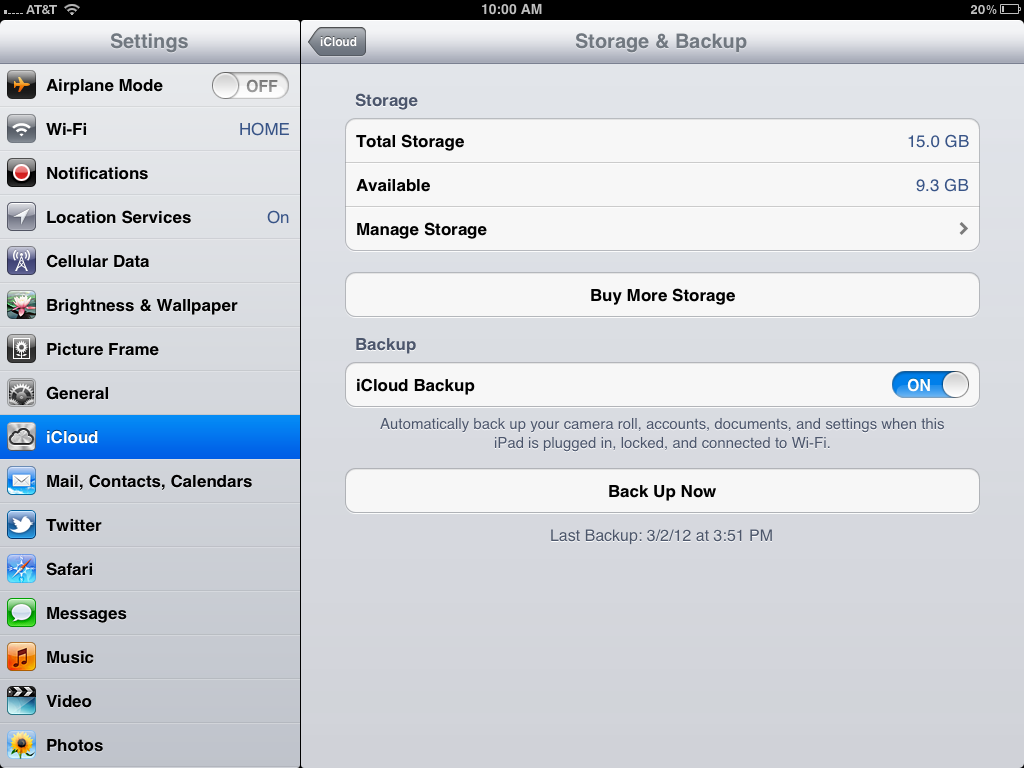Image resolution: width=1024 pixels, height=768 pixels.
Task: Tap the Total Storage row
Action: (662, 141)
